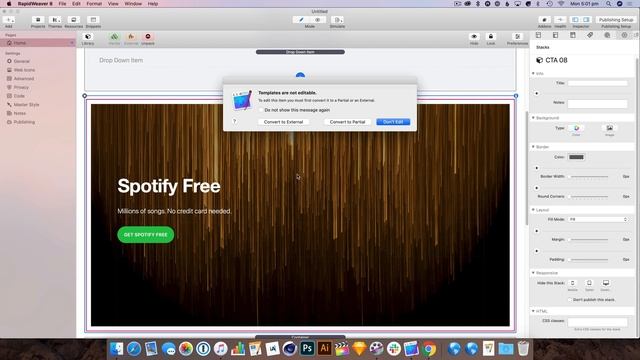Select second inspector tab icon
The image size is (640, 360).
[x=556, y=36]
